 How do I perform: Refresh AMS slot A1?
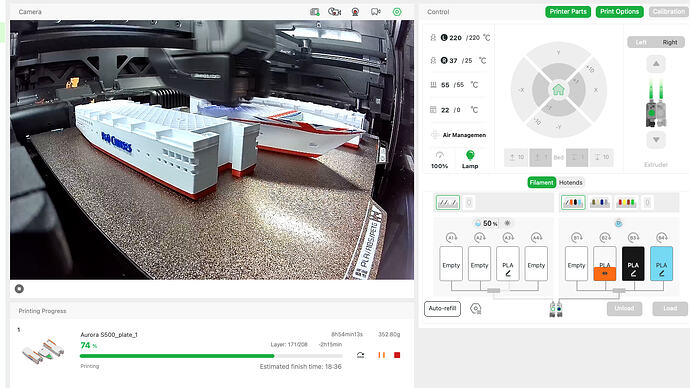pos(451,238)
